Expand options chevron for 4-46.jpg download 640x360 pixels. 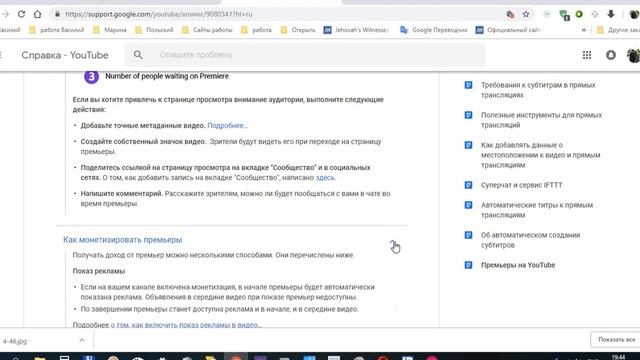click(82, 340)
